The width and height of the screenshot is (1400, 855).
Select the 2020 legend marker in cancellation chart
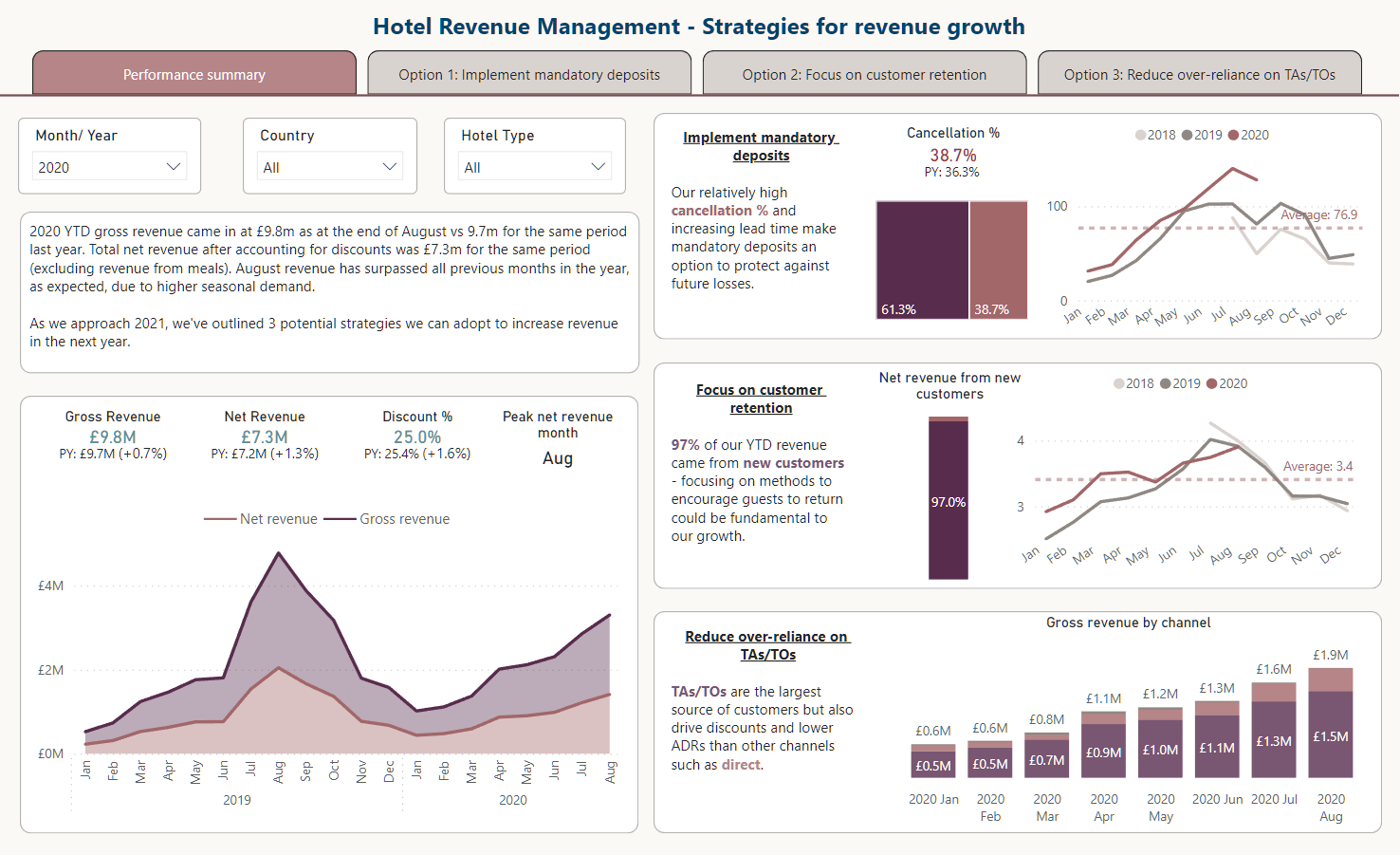(x=1233, y=135)
